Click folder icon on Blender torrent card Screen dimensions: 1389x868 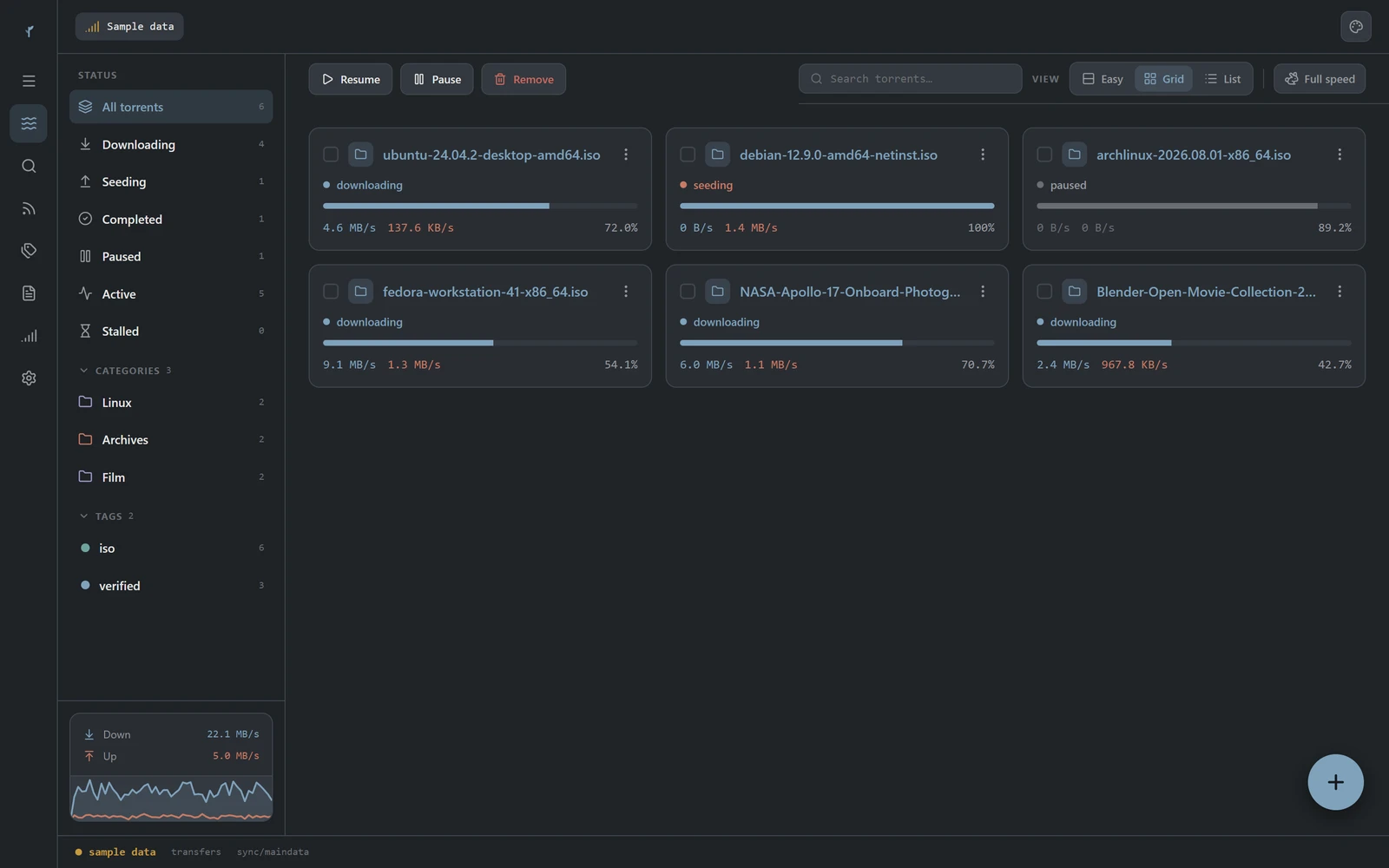1074,292
